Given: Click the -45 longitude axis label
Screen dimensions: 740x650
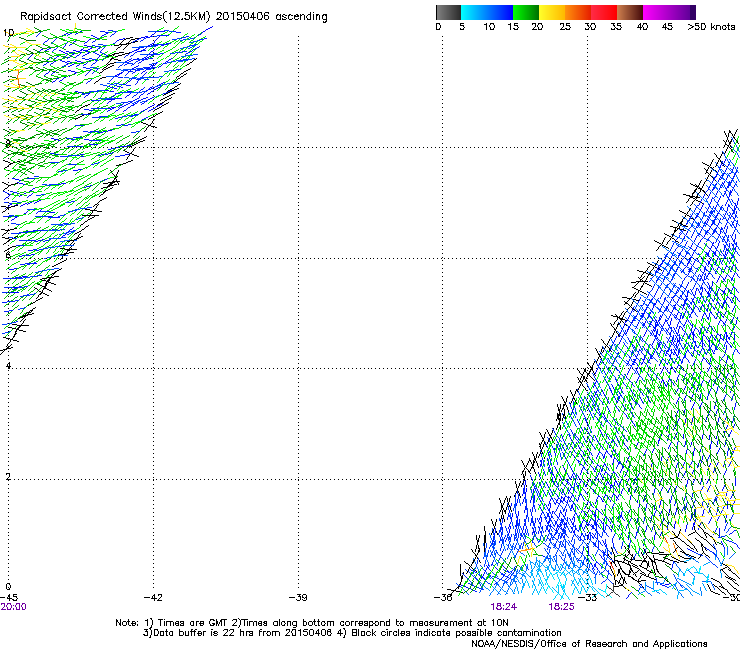Looking at the screenshot, I should click(x=9, y=598).
